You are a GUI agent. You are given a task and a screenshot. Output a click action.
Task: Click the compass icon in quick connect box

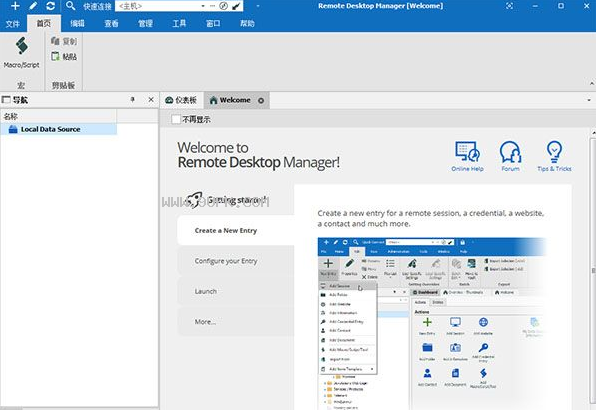[224, 6]
